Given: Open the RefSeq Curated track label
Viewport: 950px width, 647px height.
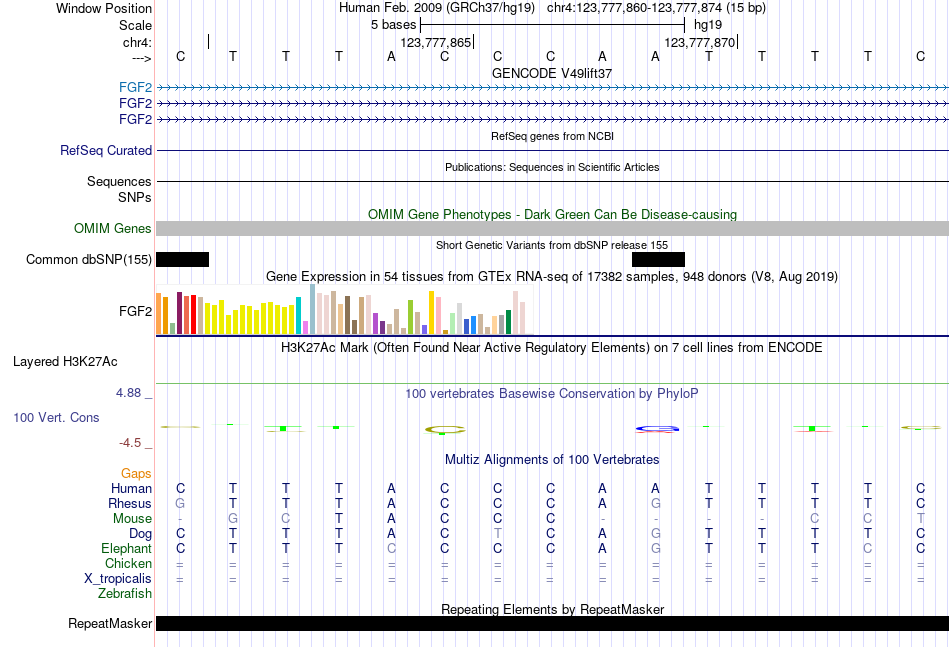Looking at the screenshot, I should click(x=106, y=150).
